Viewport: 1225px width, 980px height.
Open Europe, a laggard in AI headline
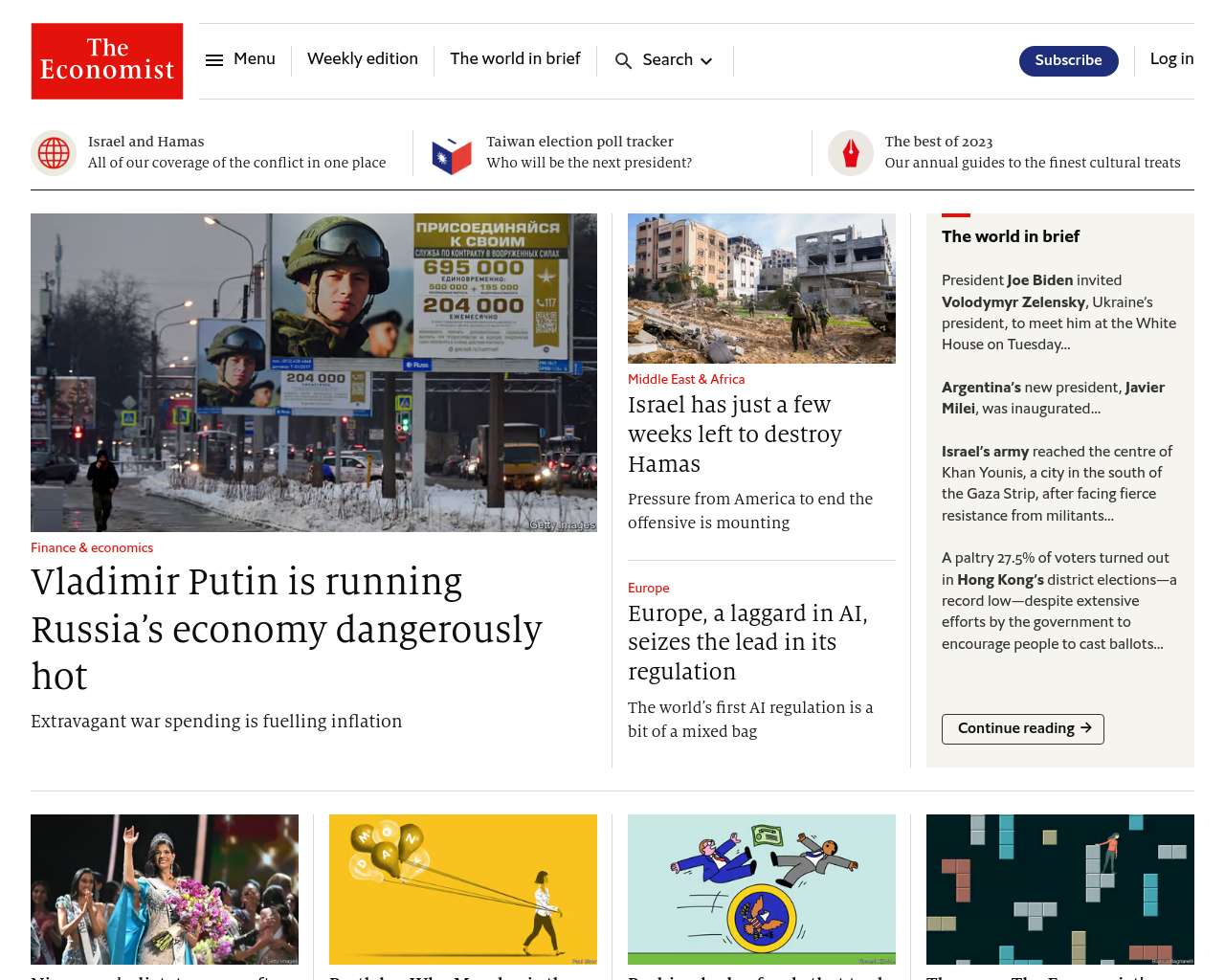pyautogui.click(x=747, y=642)
